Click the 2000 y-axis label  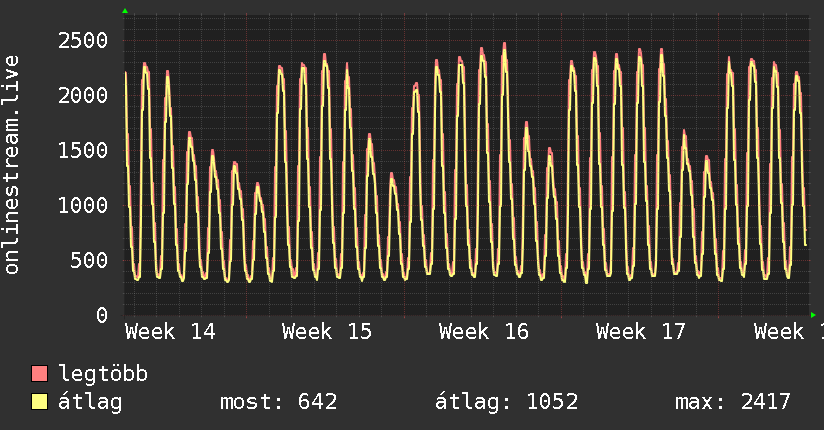[83, 96]
